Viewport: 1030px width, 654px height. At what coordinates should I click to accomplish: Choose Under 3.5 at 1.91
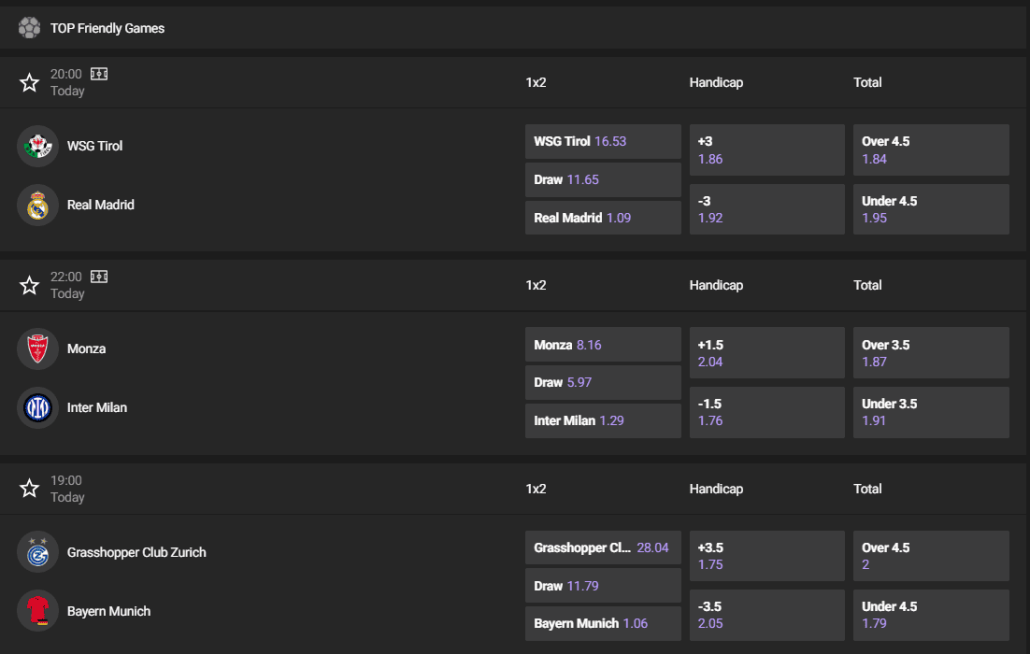[931, 412]
